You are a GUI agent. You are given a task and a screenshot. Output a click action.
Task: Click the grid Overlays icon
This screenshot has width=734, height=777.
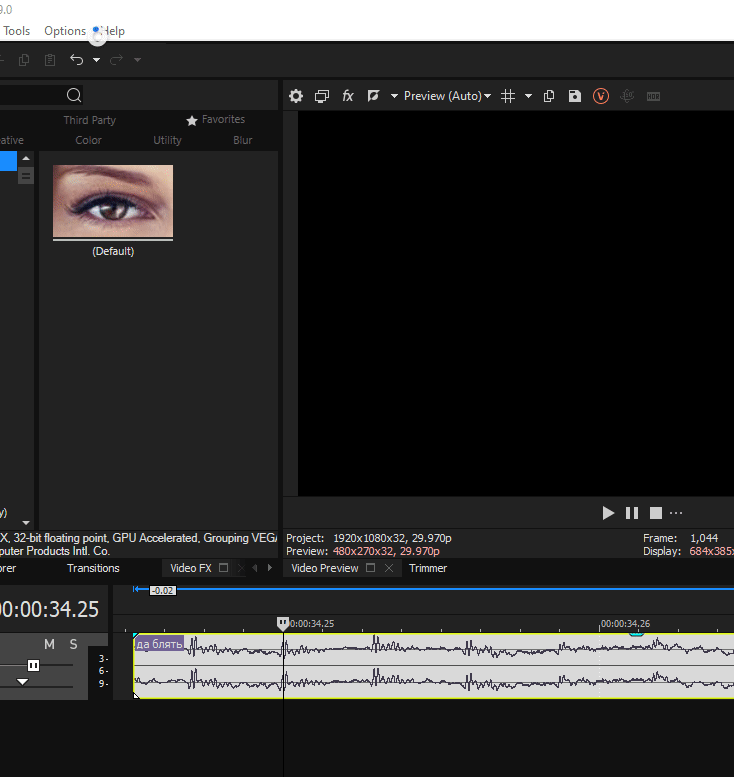pos(508,96)
